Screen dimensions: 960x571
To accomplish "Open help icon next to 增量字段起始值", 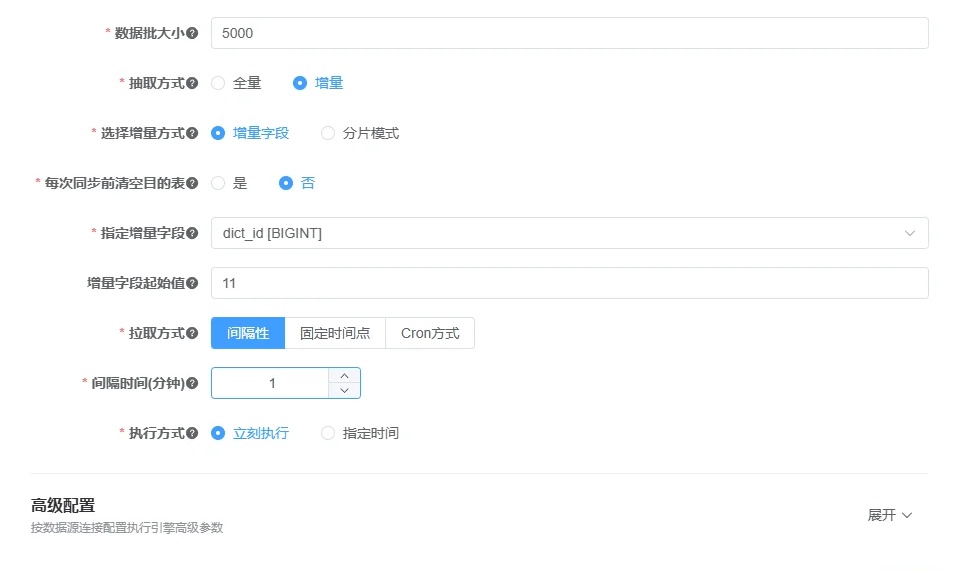I will click(x=192, y=283).
